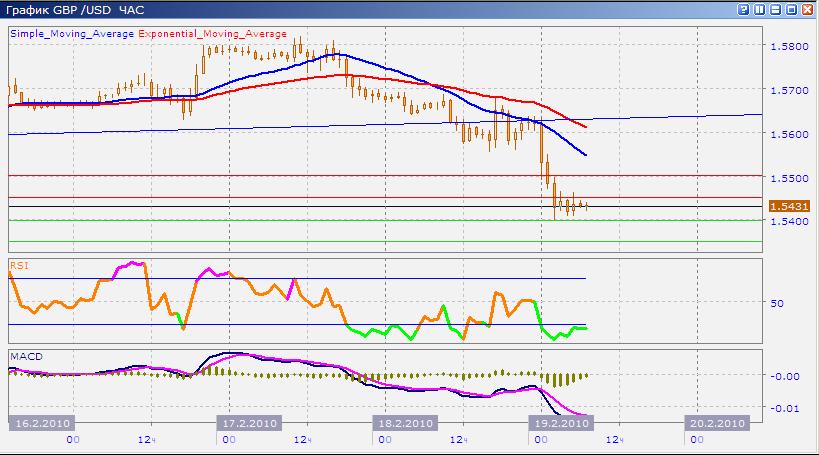Click the RSI indicator panel label
Screen dimensions: 819x455
[18, 265]
